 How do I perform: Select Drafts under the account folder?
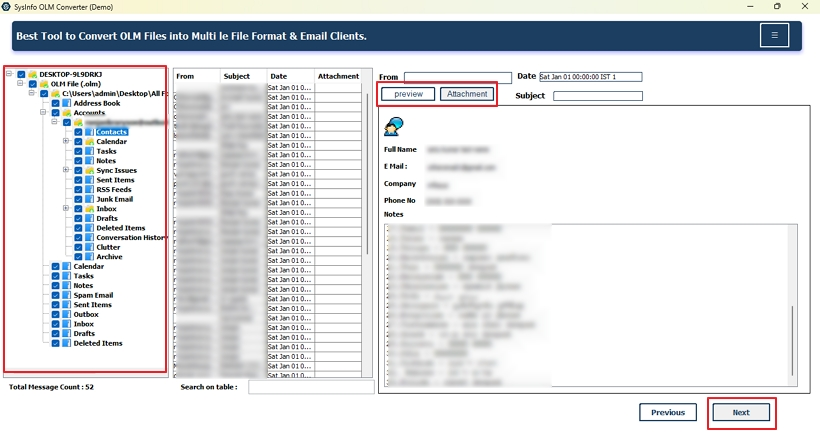[107, 218]
